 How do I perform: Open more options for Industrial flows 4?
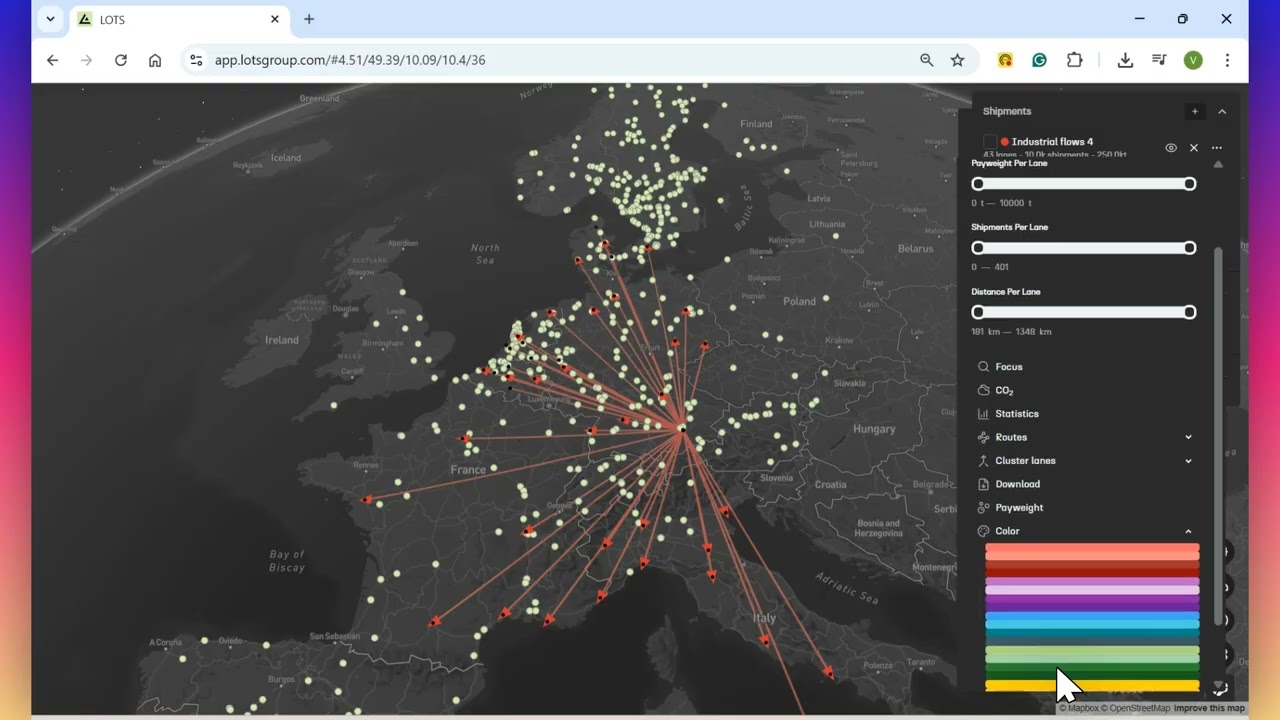pyautogui.click(x=1217, y=148)
